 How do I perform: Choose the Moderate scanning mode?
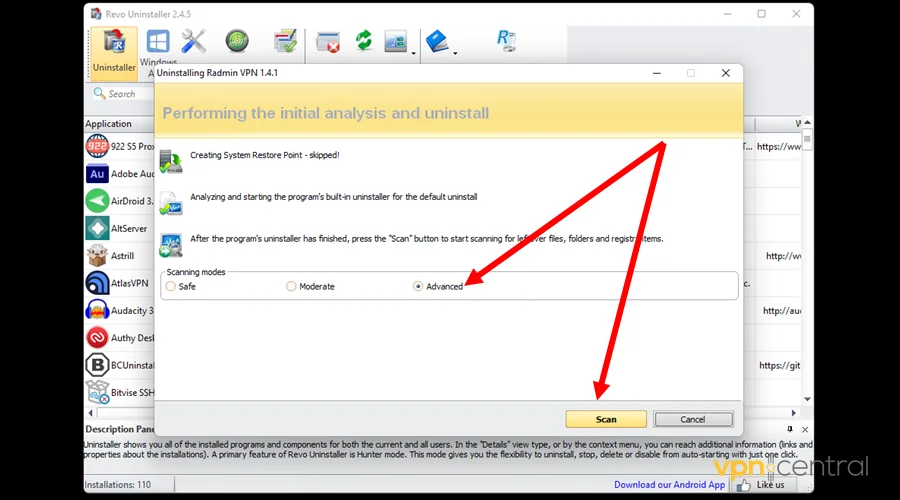point(291,286)
